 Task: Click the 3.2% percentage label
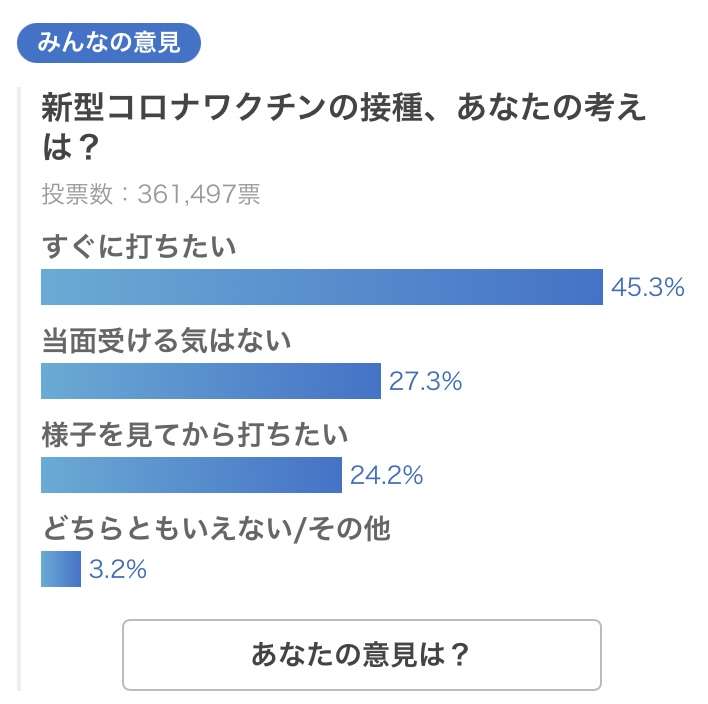pyautogui.click(x=118, y=569)
